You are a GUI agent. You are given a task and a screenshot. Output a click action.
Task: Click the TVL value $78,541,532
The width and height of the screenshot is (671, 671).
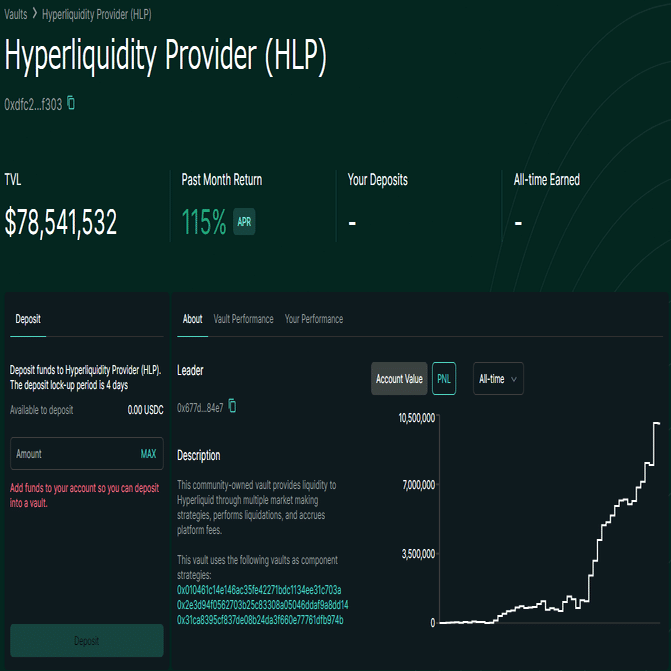point(60,223)
